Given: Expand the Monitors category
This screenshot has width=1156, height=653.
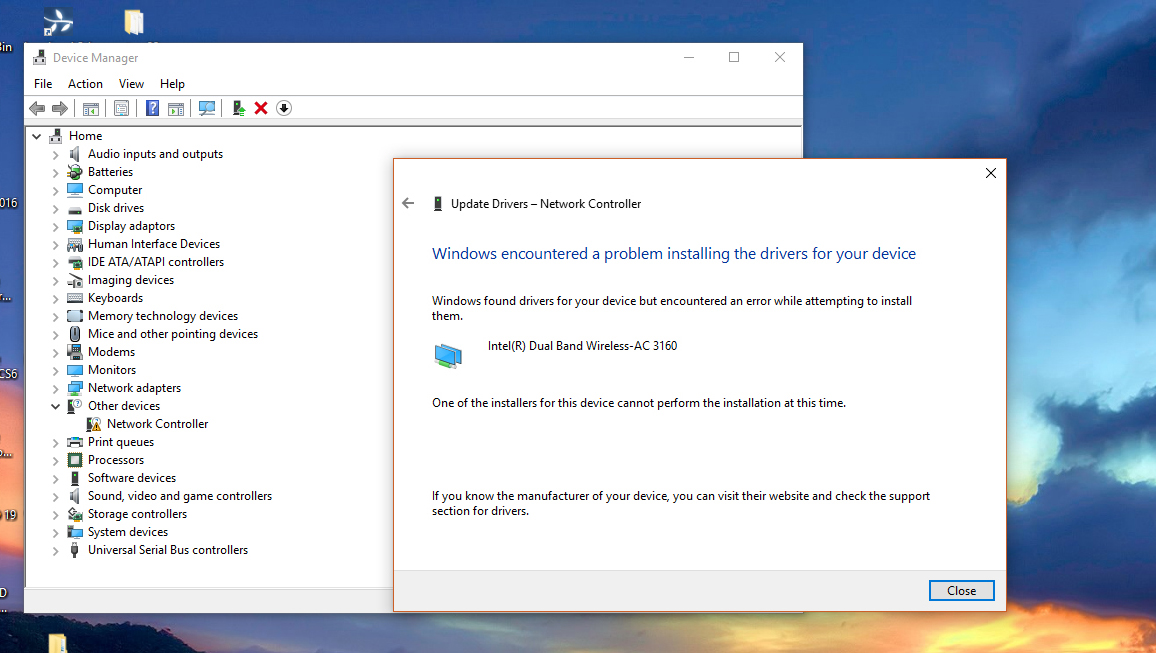Looking at the screenshot, I should click(x=55, y=370).
